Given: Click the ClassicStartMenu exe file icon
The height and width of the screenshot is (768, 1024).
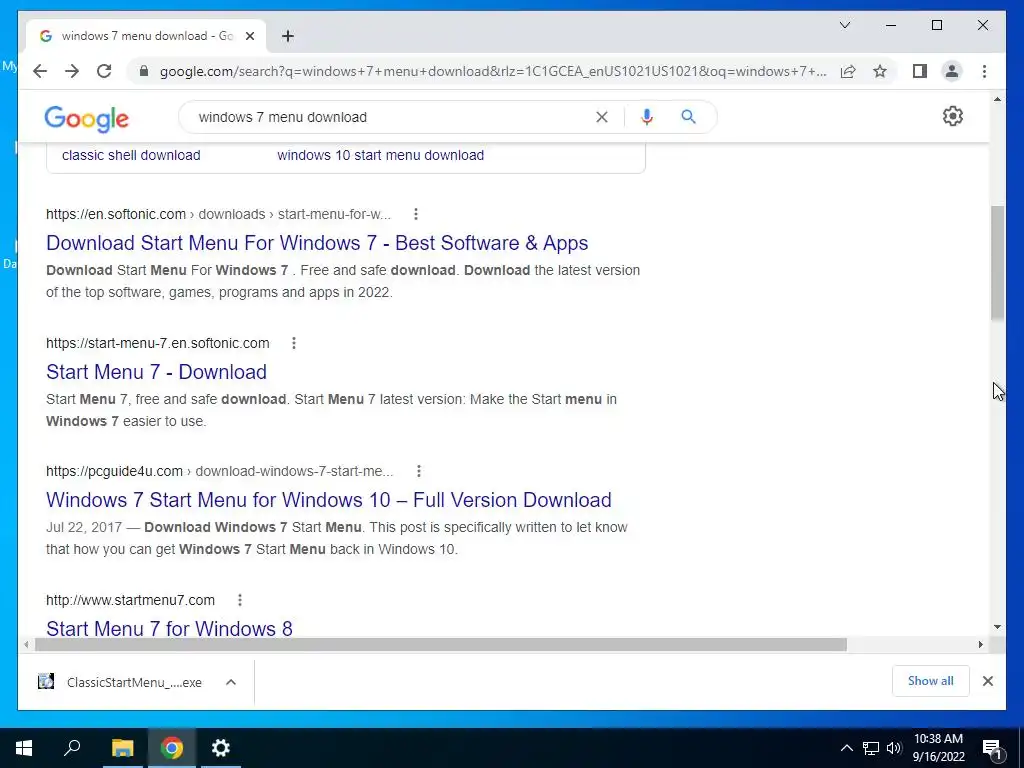Looking at the screenshot, I should pyautogui.click(x=46, y=682).
